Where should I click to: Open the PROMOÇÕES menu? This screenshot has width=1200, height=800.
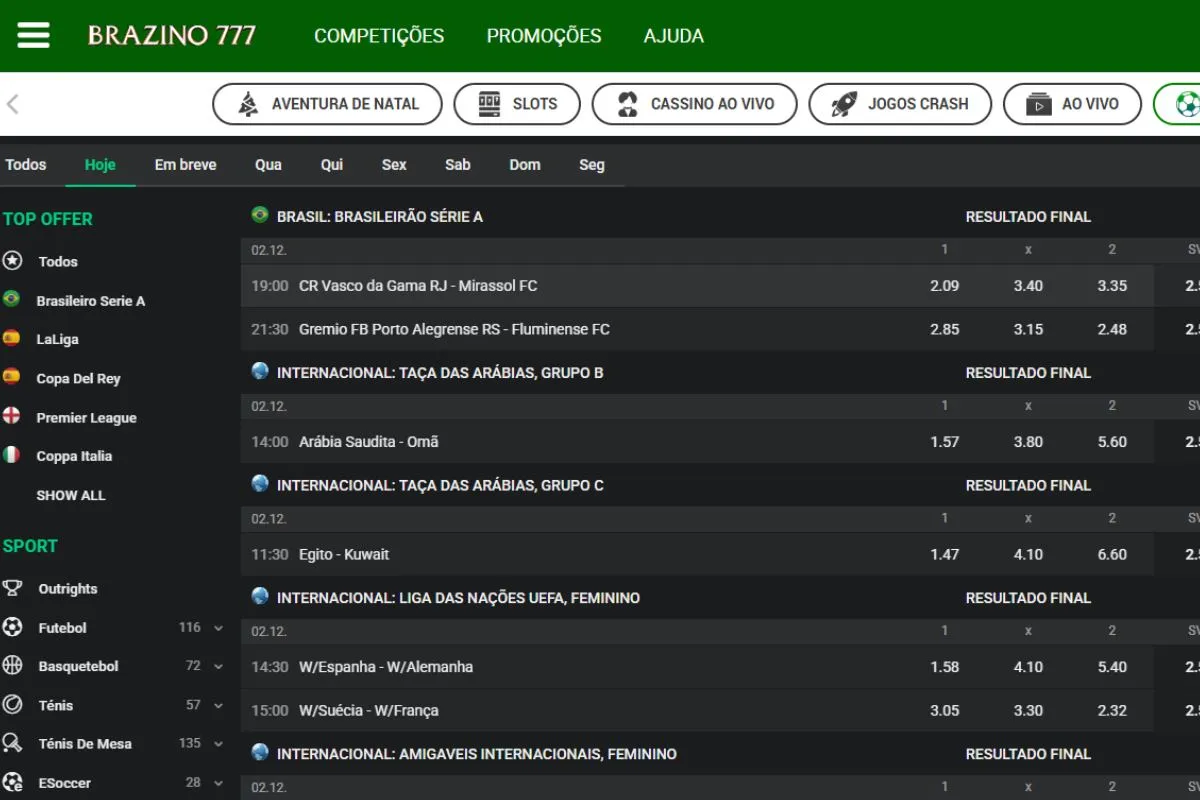coord(544,36)
